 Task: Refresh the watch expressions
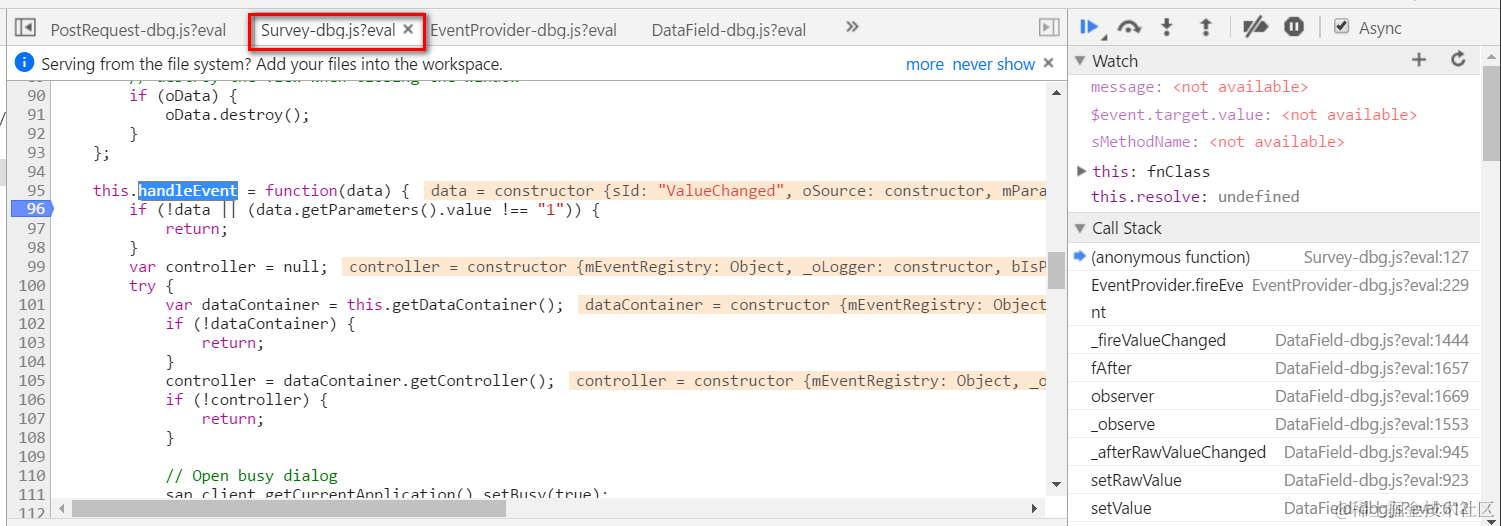point(1458,60)
